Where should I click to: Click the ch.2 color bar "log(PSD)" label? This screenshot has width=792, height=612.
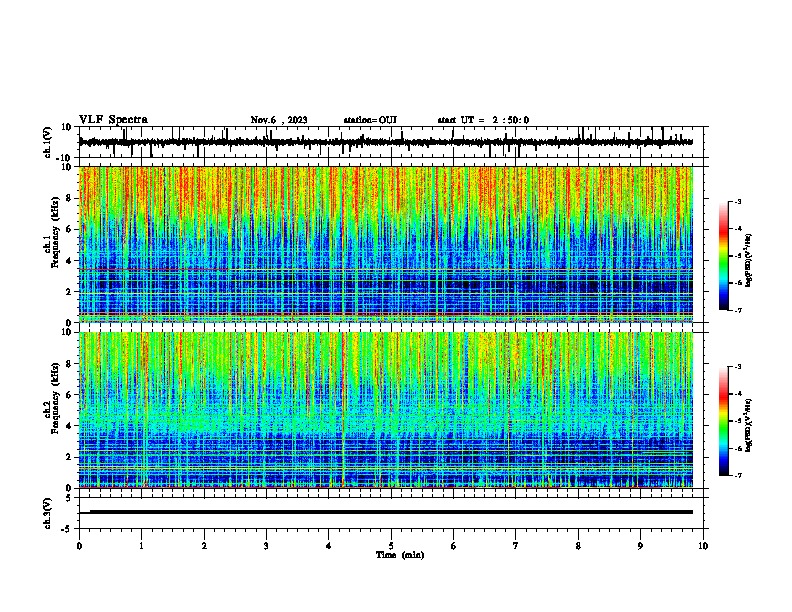pos(748,425)
